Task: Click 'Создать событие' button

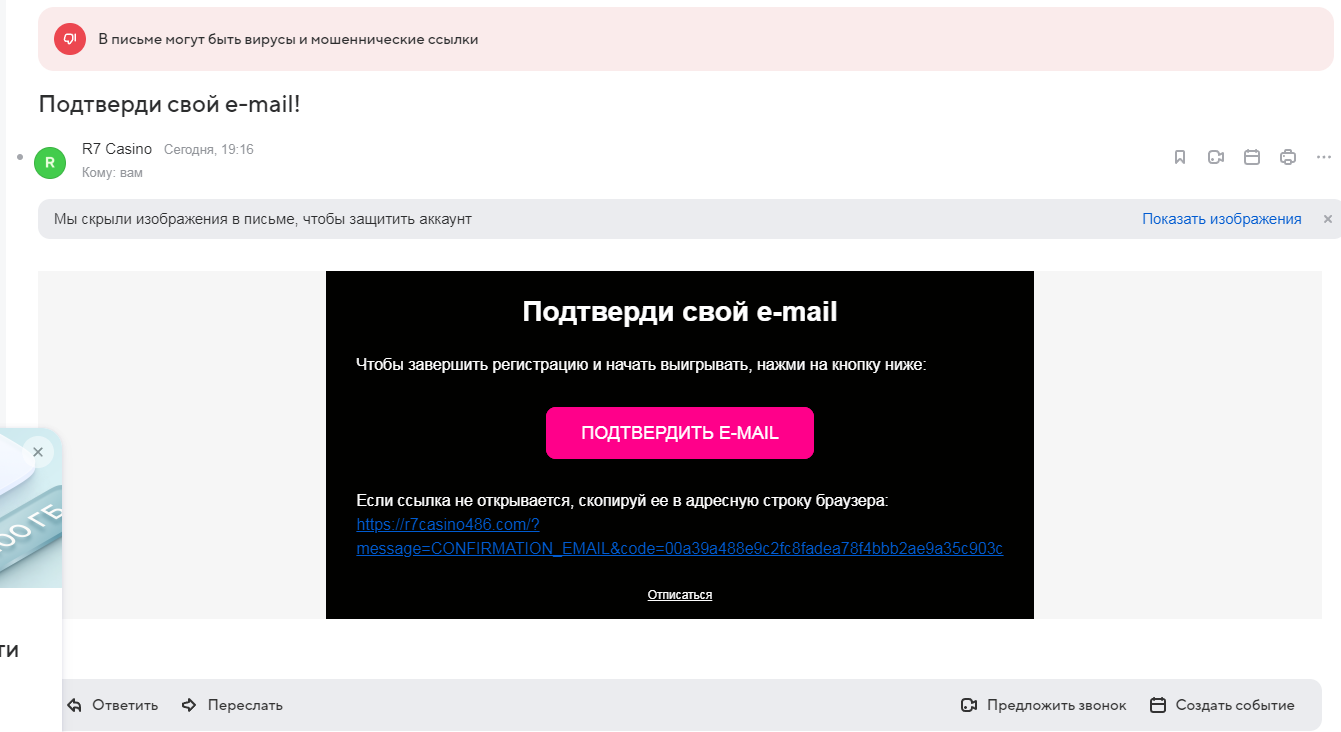Action: pos(1222,705)
